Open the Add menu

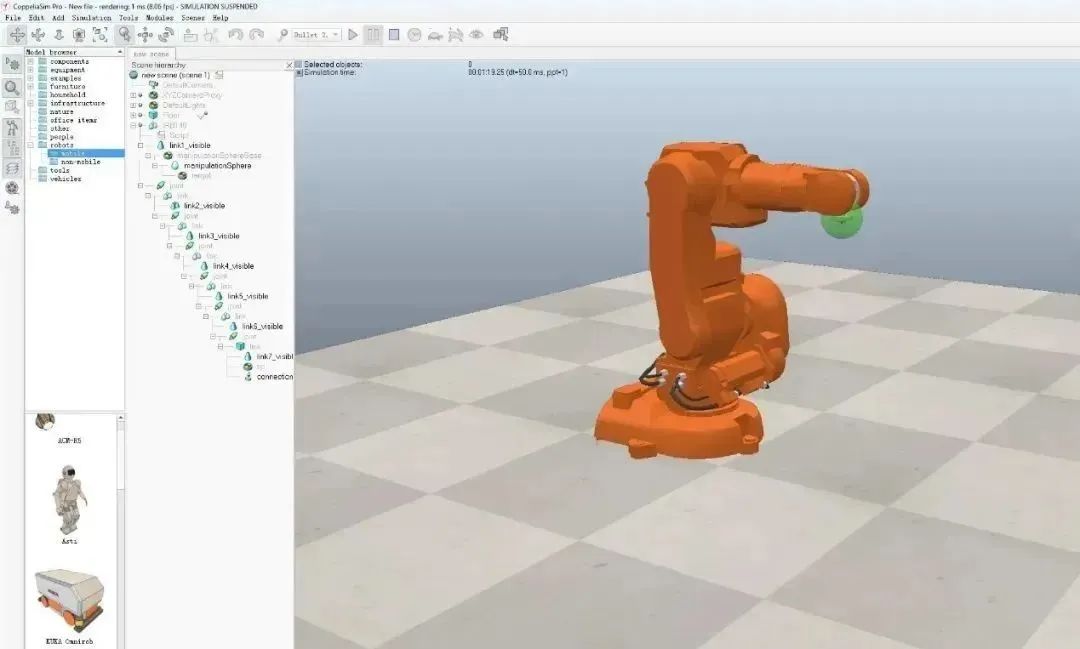(x=59, y=18)
